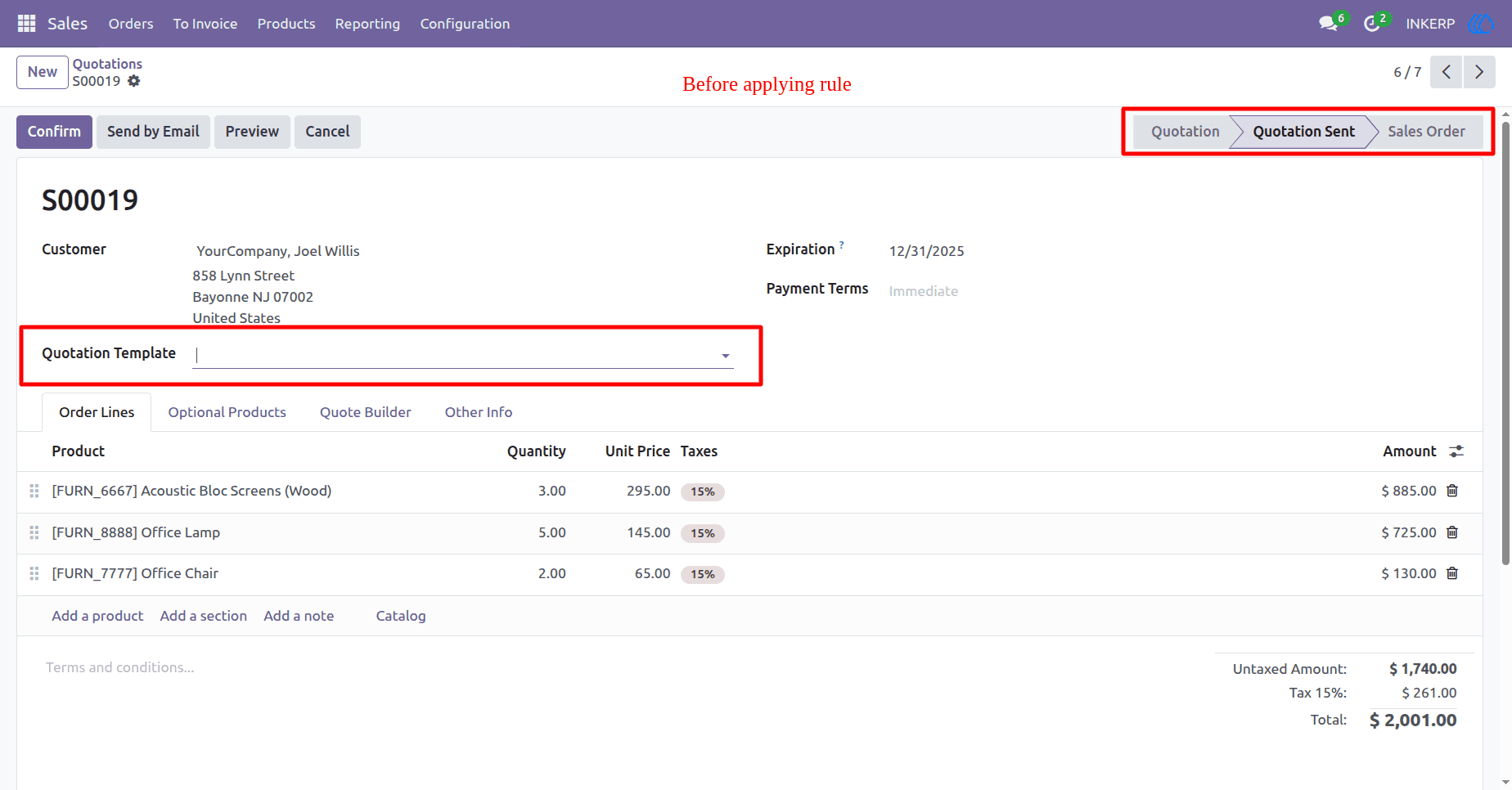Go to the previous record arrow
Image resolution: width=1512 pixels, height=790 pixels.
(x=1447, y=72)
